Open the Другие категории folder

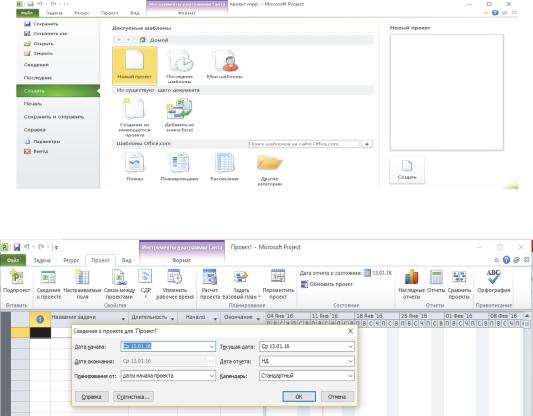[x=270, y=169]
